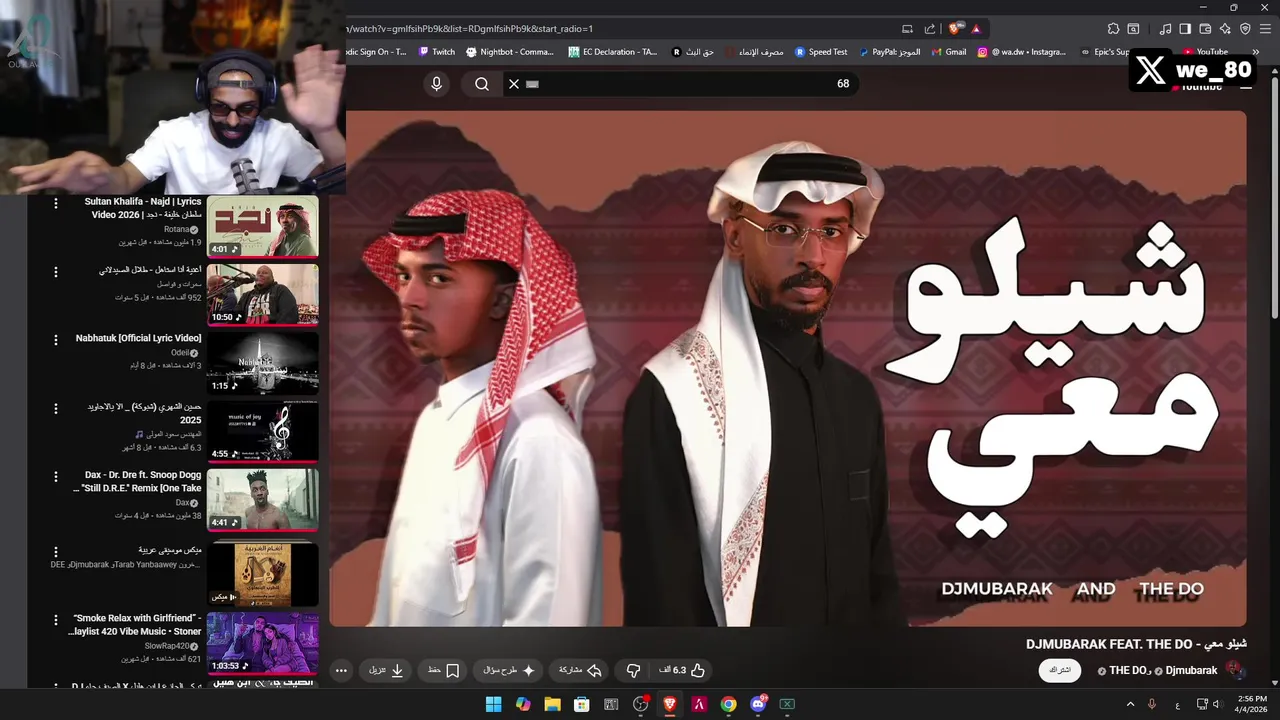1280x720 pixels.
Task: Click the SlowRap420 channel name
Action: tap(167, 646)
